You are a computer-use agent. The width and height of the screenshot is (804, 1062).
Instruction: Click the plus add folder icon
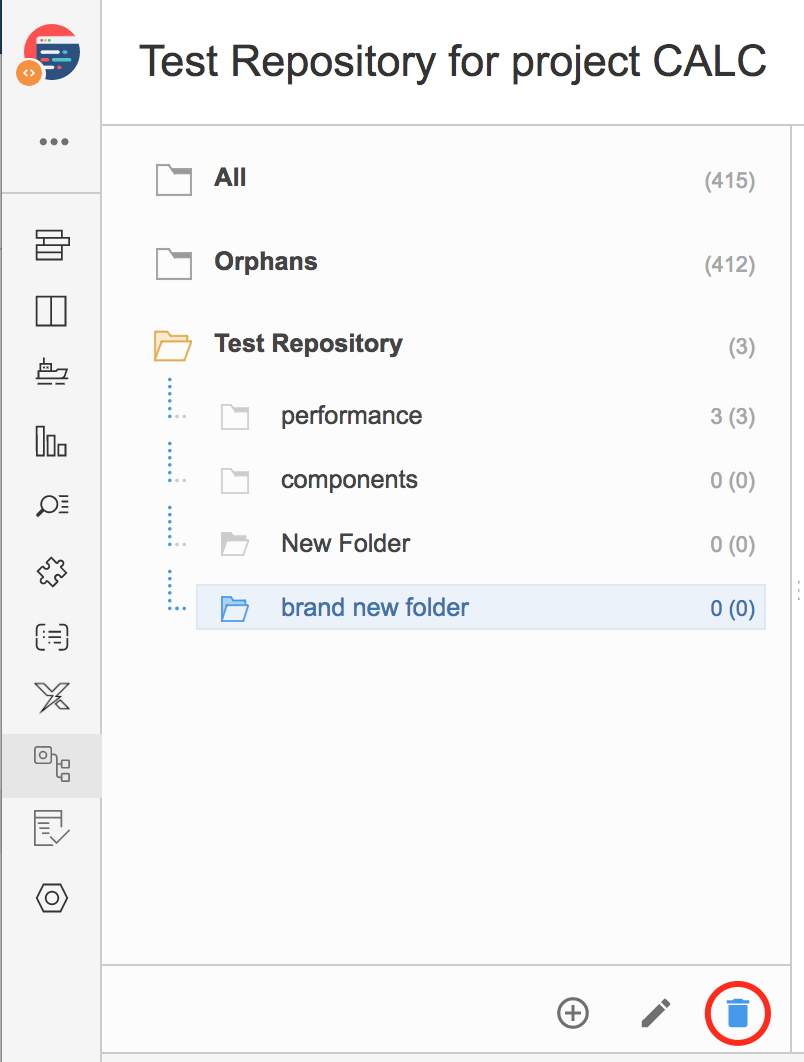tap(573, 1013)
